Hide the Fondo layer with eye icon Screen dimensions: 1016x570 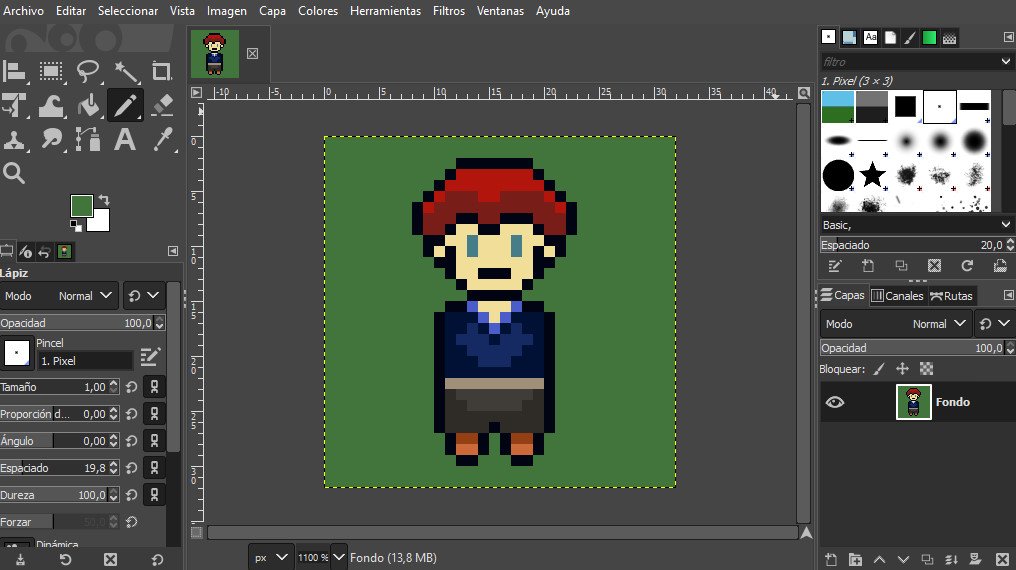coord(835,402)
